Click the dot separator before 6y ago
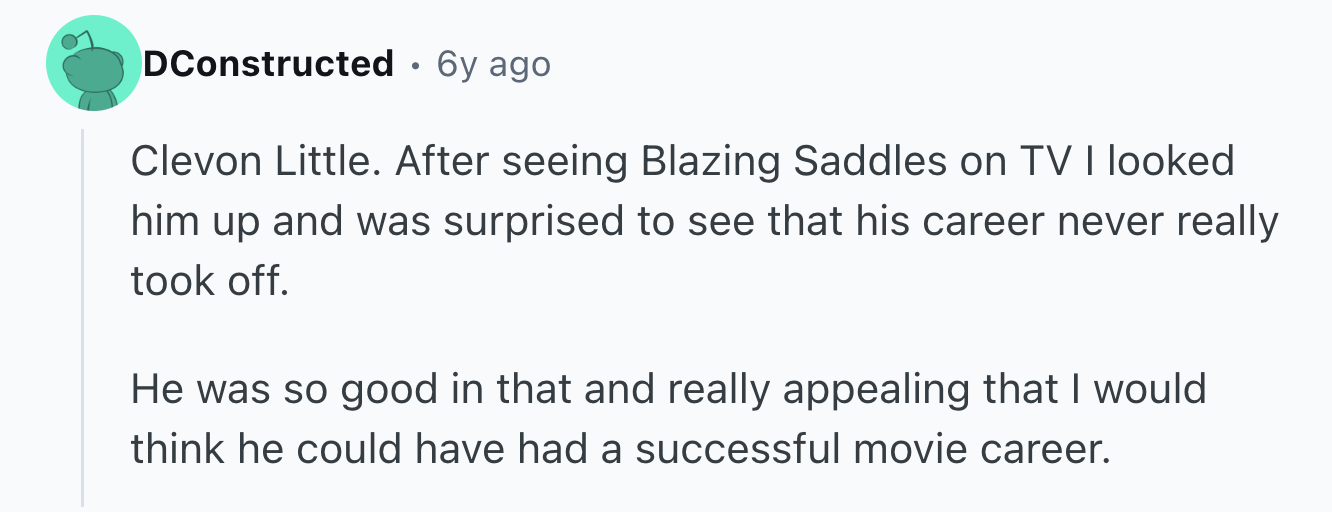 coord(416,66)
